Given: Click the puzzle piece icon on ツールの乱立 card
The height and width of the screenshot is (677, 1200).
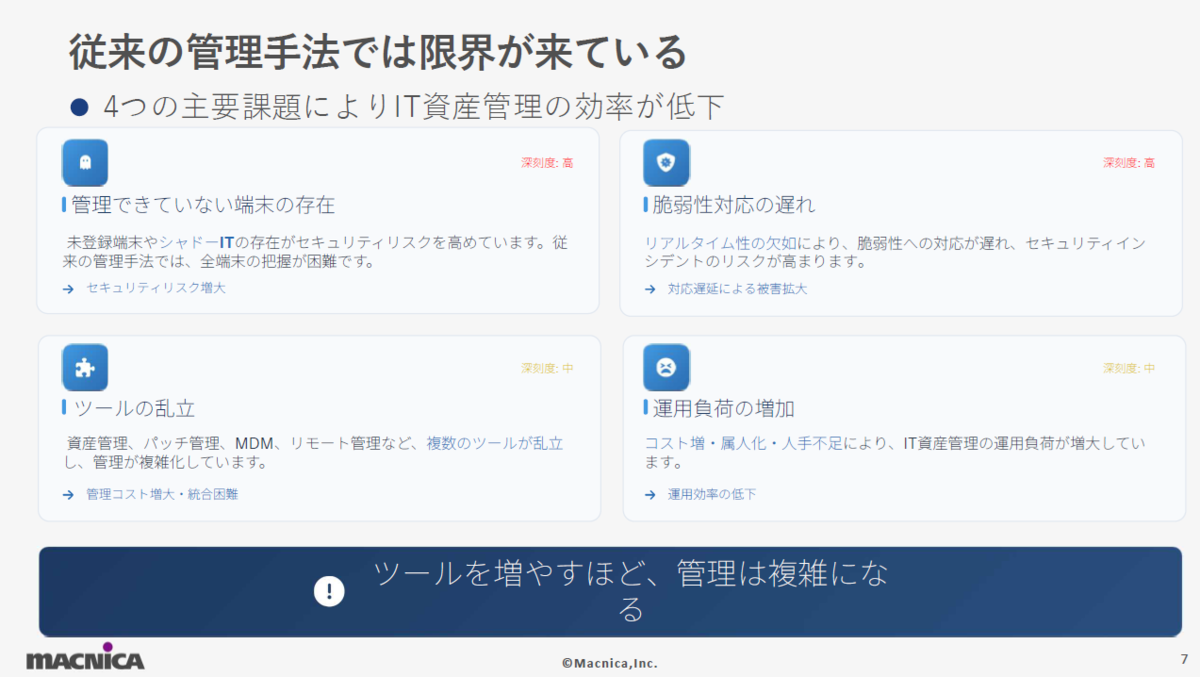Looking at the screenshot, I should [x=85, y=367].
